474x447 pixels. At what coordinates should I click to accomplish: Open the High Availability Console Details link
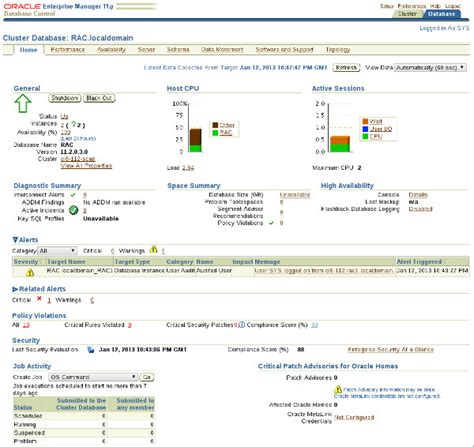coord(418,195)
